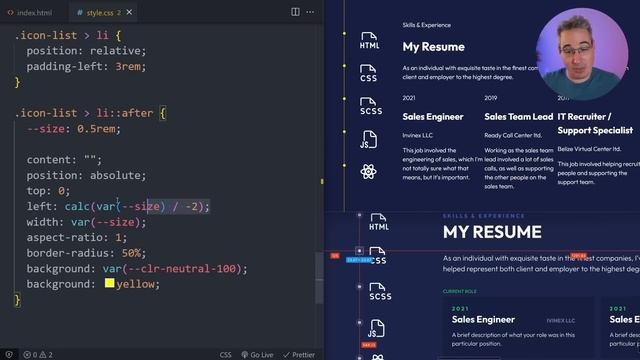Click the 'padding-left: 3rem;' code line
The image size is (640, 360).
pyautogui.click(x=86, y=67)
